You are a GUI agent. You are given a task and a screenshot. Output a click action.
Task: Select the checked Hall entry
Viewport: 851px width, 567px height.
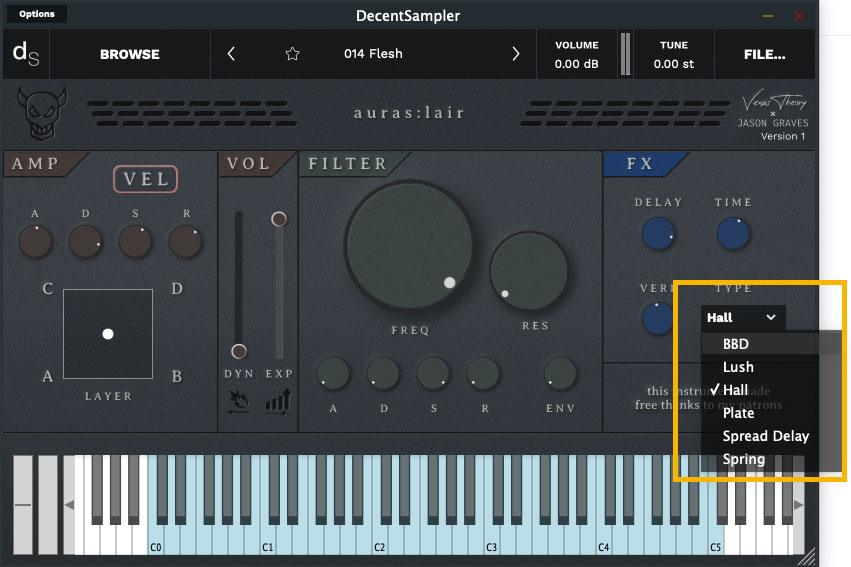point(771,390)
